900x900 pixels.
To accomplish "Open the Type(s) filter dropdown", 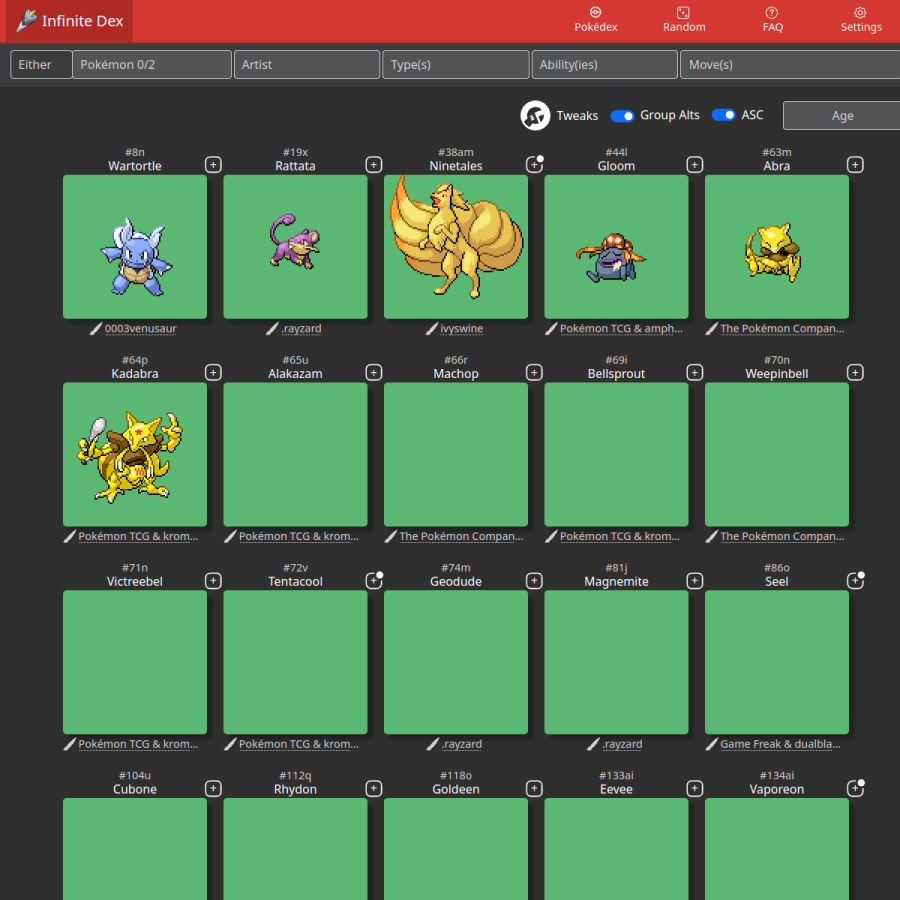I will [456, 64].
